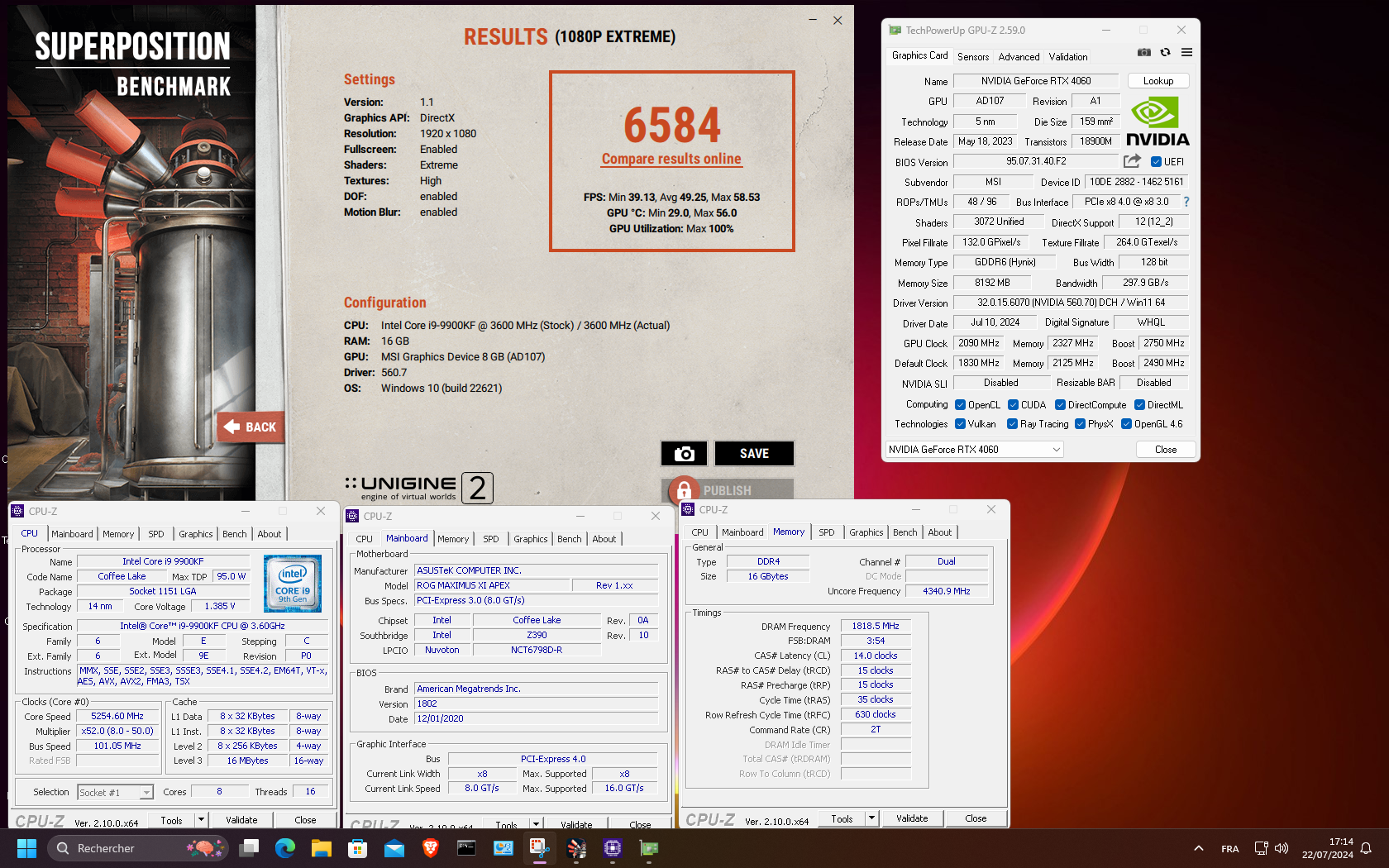Toggle the Vulkan checkbox

[960, 424]
